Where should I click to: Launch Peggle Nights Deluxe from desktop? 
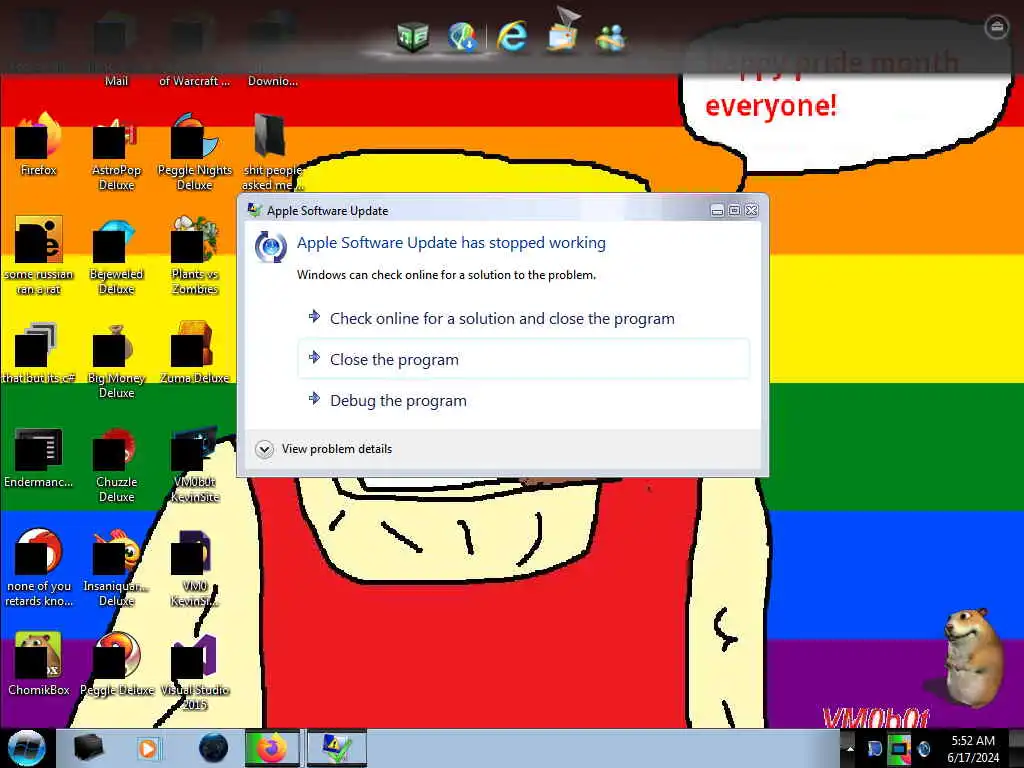point(195,152)
